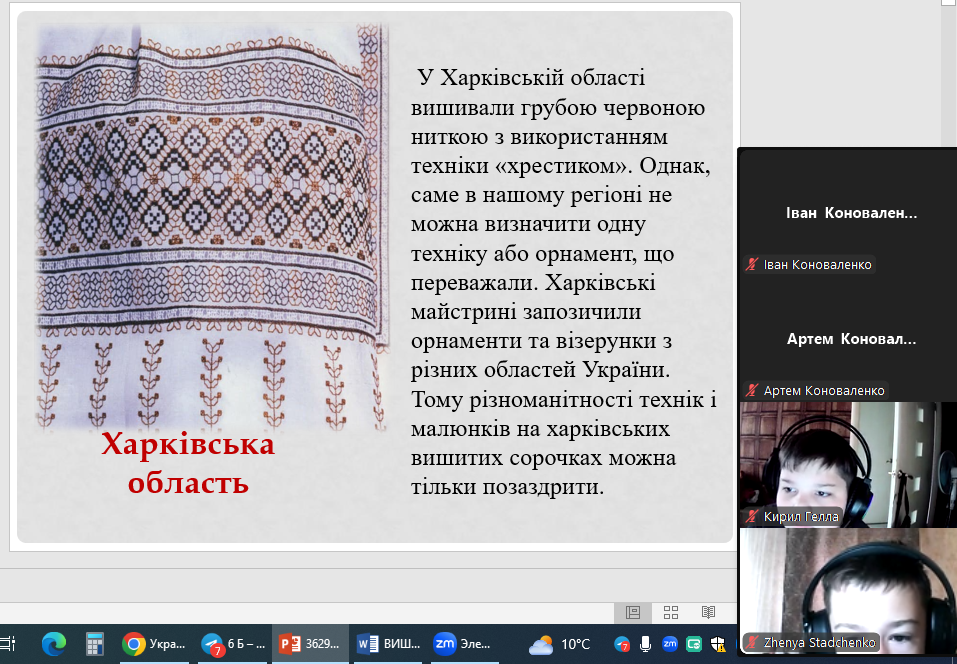
Task: Click the slide text line "тільки позаздрити."
Action: click(507, 487)
